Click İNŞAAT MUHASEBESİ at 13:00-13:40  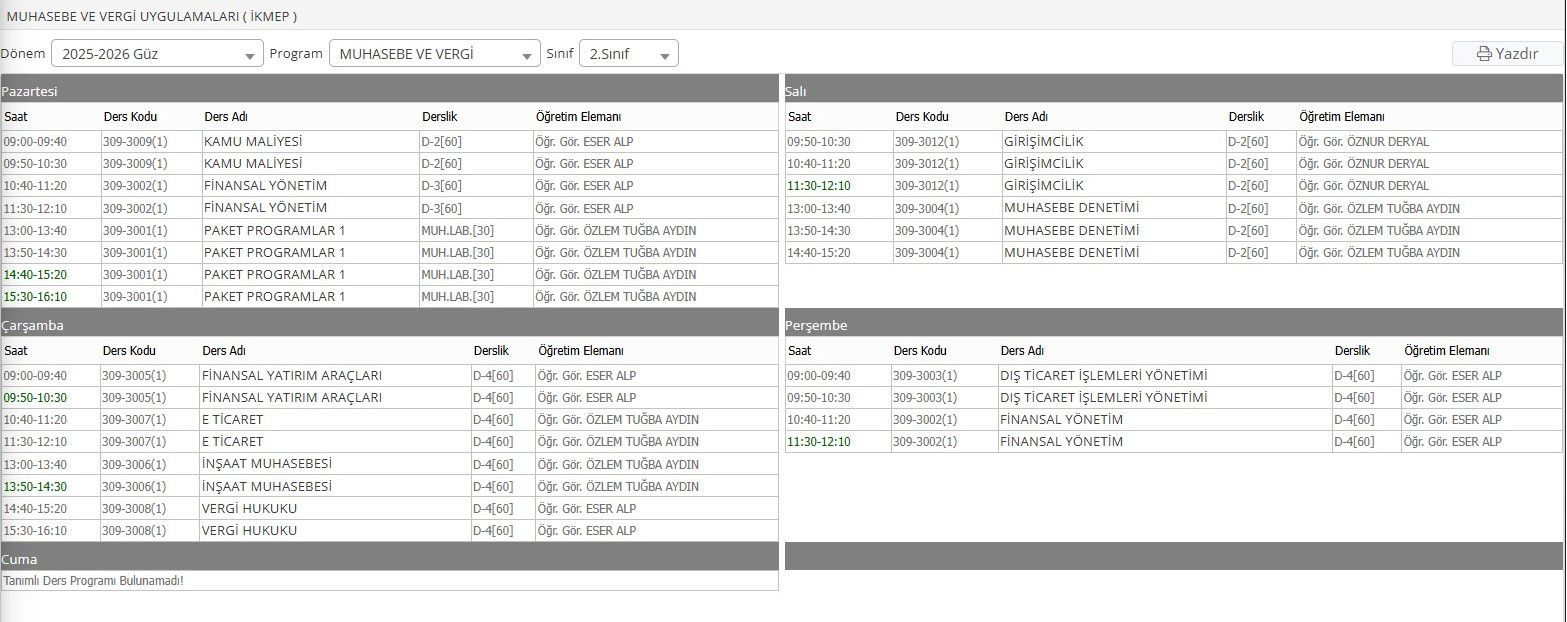point(267,464)
